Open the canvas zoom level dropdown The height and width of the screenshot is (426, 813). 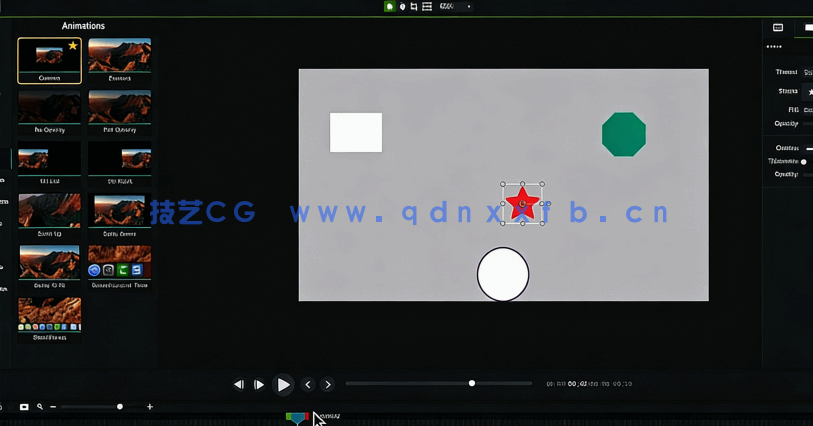pos(455,6)
